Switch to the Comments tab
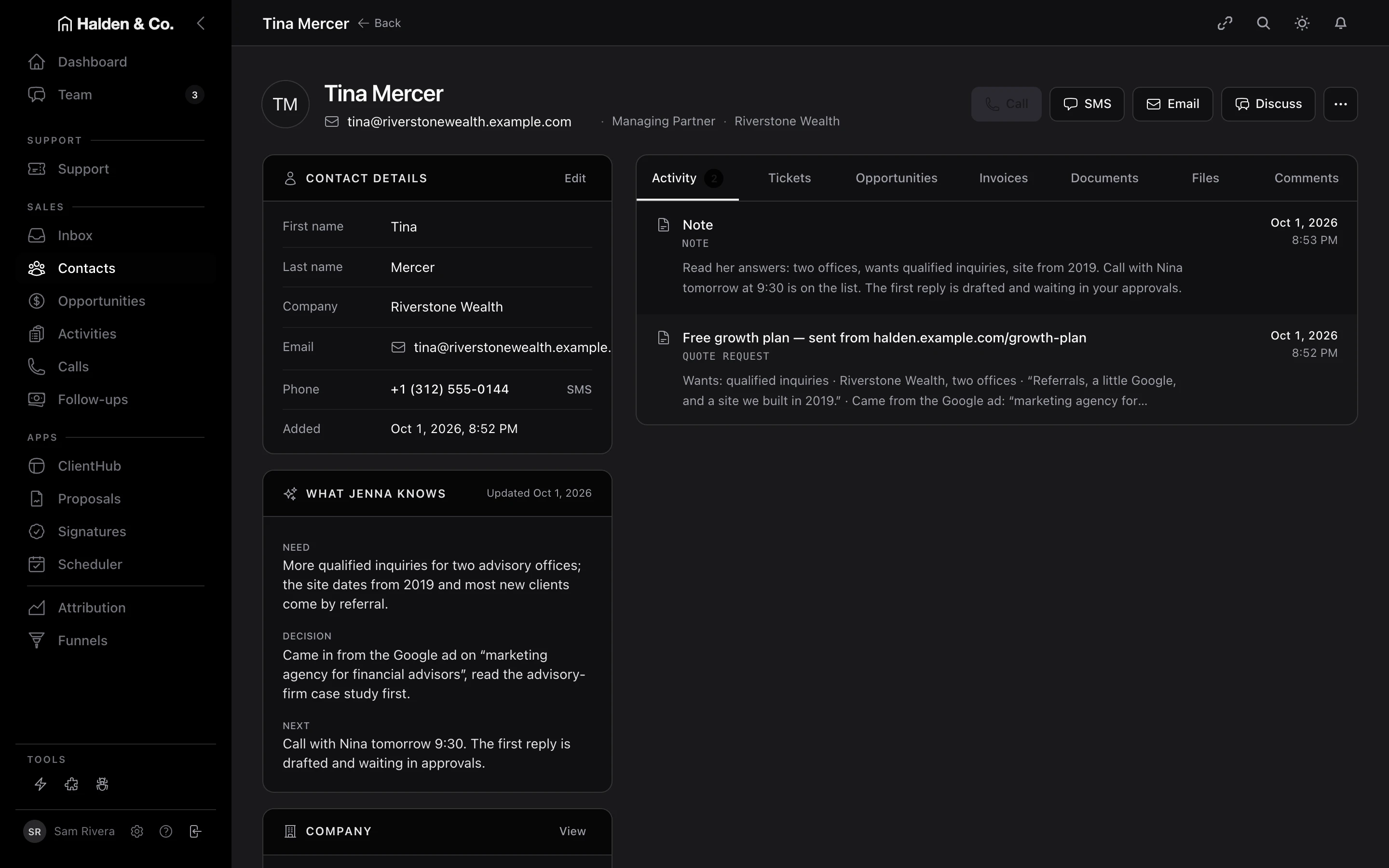Screen dimensions: 1389x868 pyautogui.click(x=1307, y=178)
